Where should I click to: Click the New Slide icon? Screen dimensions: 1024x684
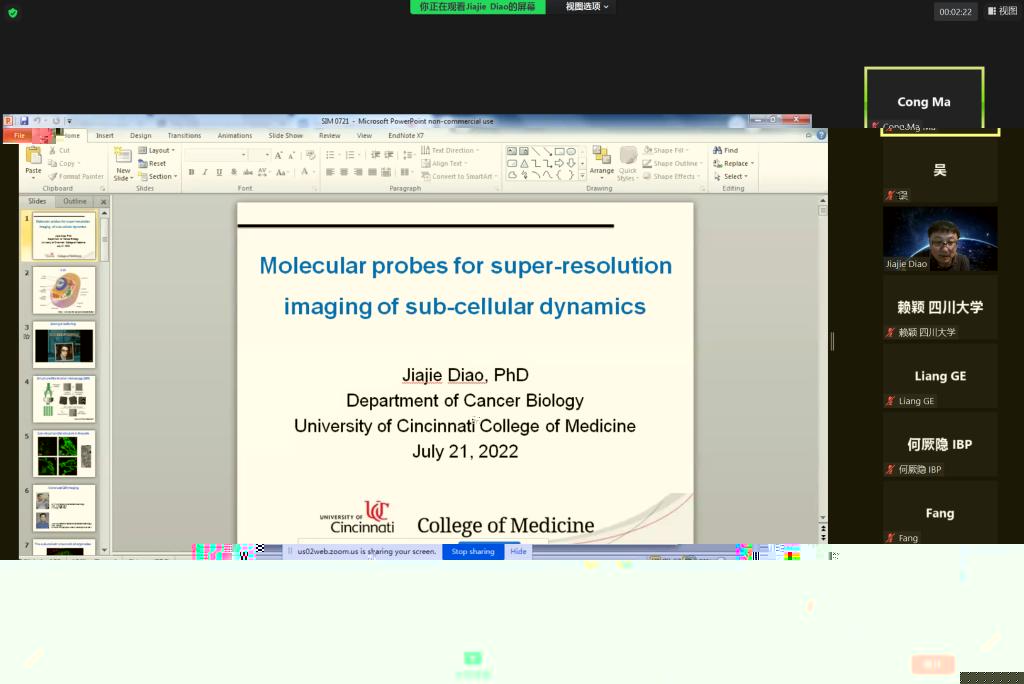(123, 155)
